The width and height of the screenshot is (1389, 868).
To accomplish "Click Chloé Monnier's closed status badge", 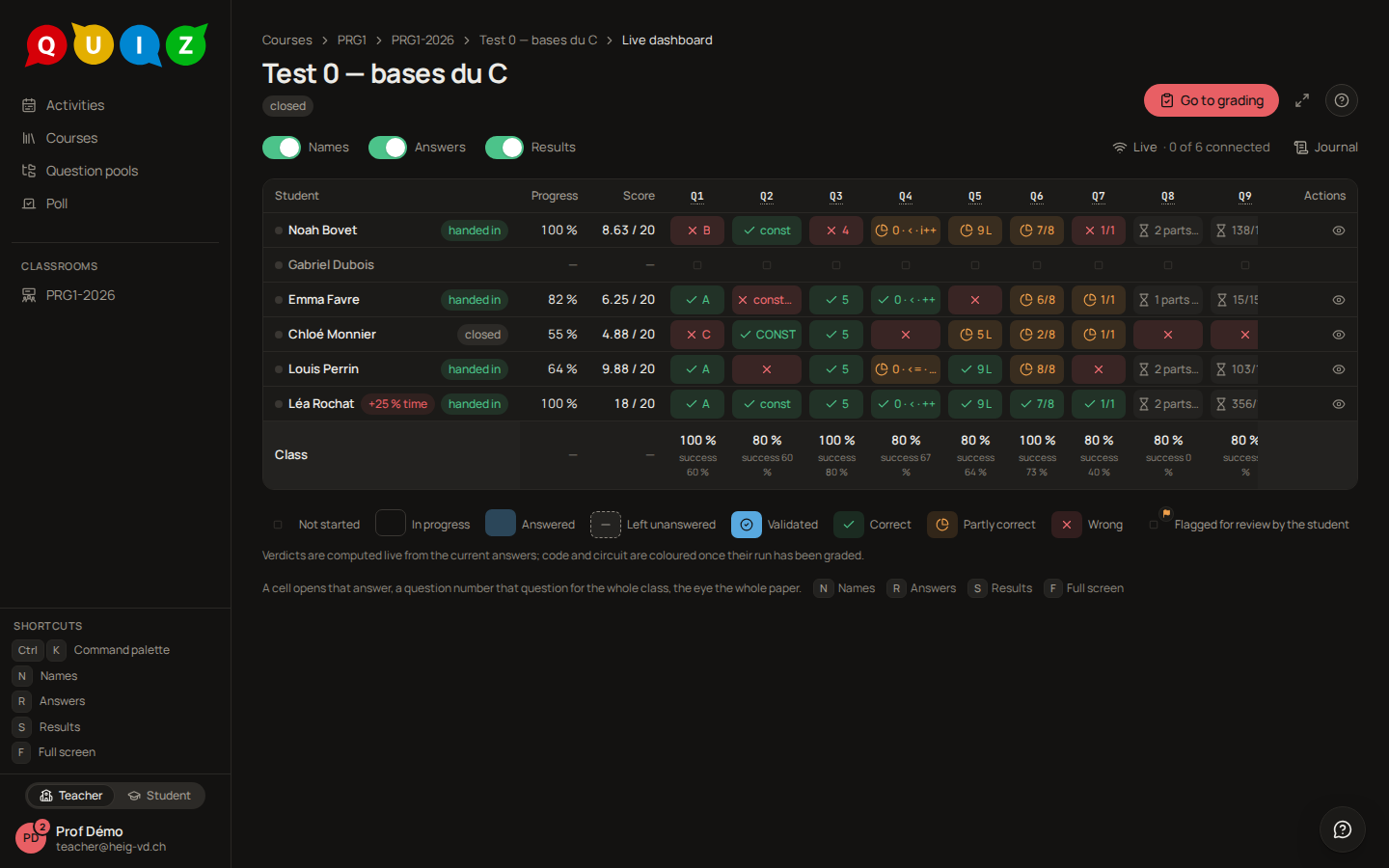I will click(x=482, y=335).
